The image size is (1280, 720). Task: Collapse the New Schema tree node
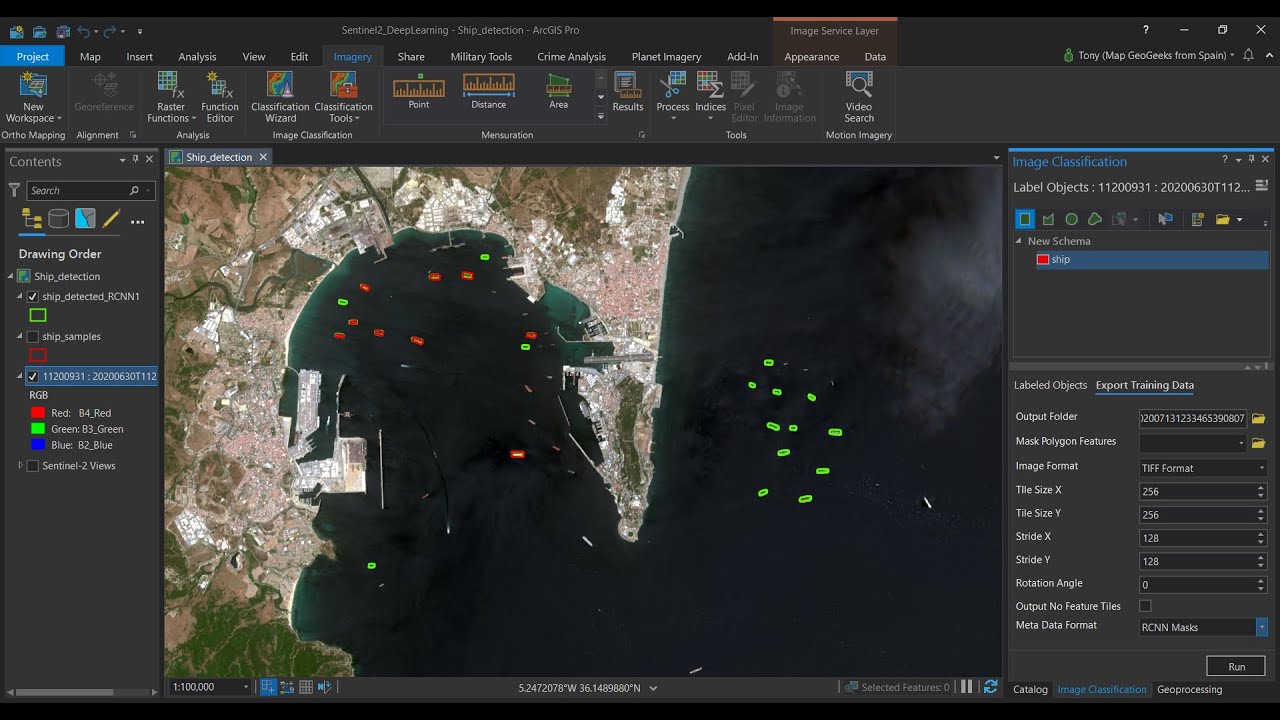point(1019,241)
